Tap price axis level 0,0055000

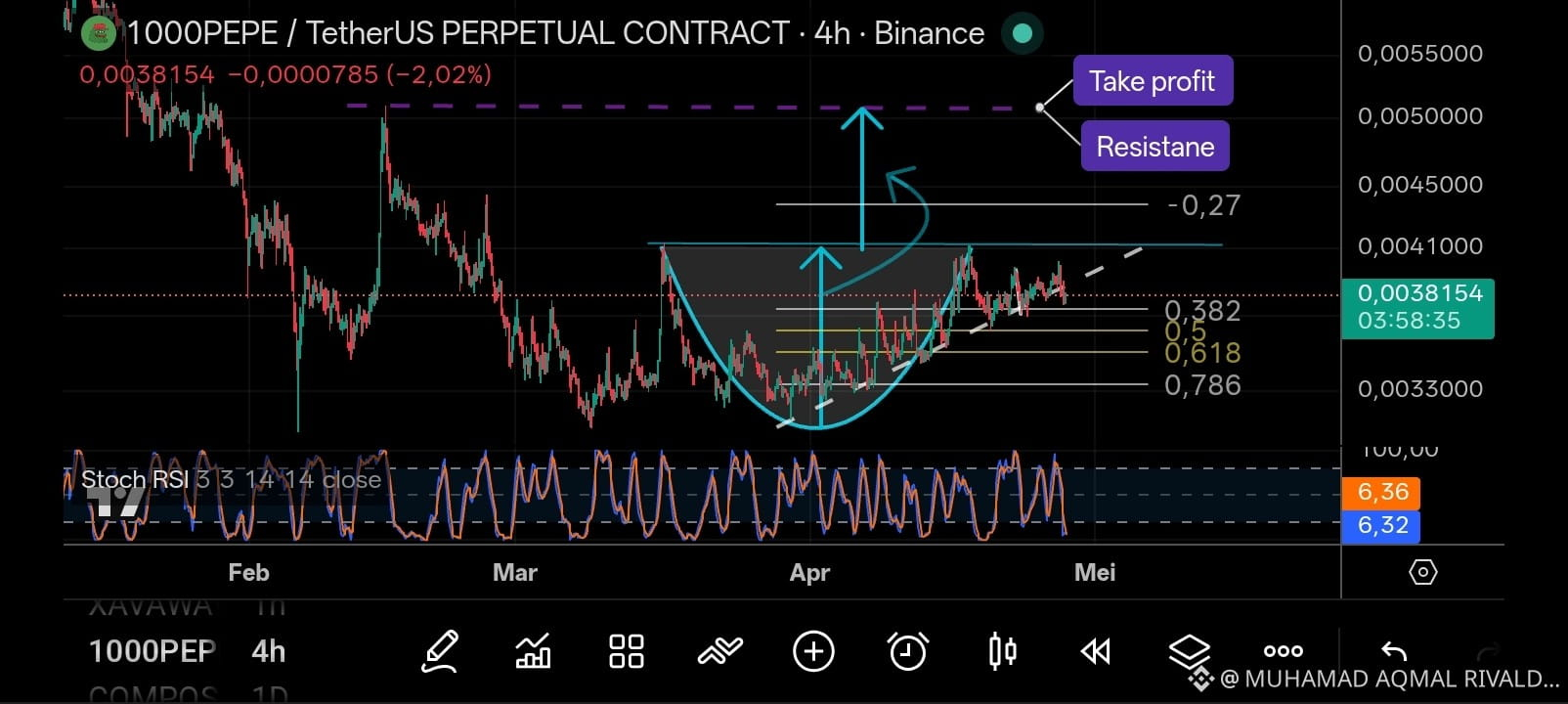pyautogui.click(x=1420, y=54)
